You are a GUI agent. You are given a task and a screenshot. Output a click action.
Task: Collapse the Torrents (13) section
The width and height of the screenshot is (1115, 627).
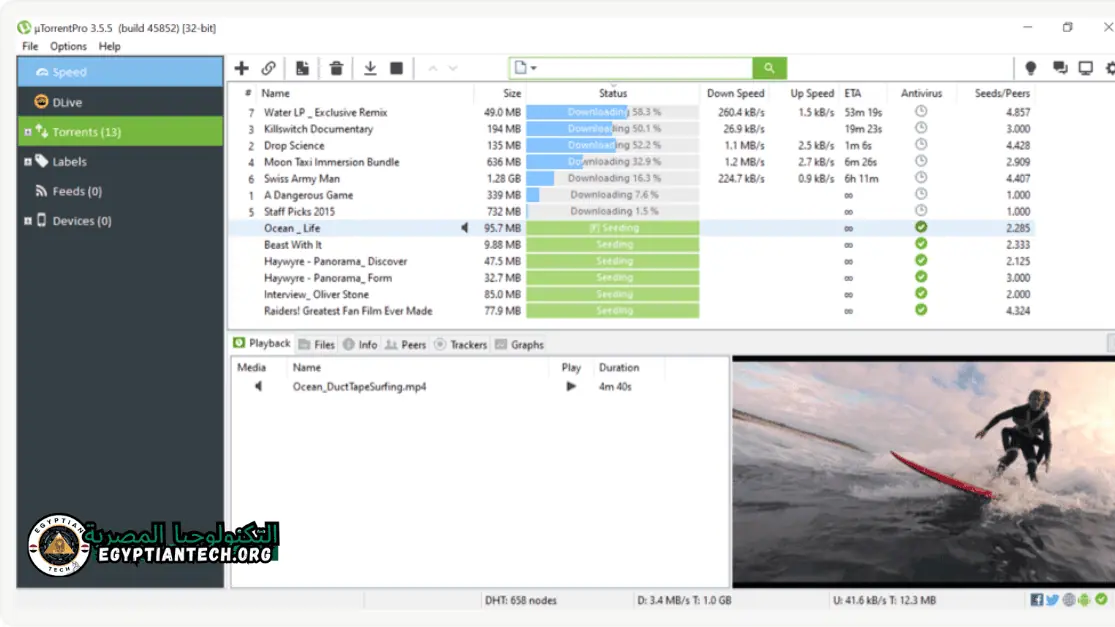(x=28, y=131)
